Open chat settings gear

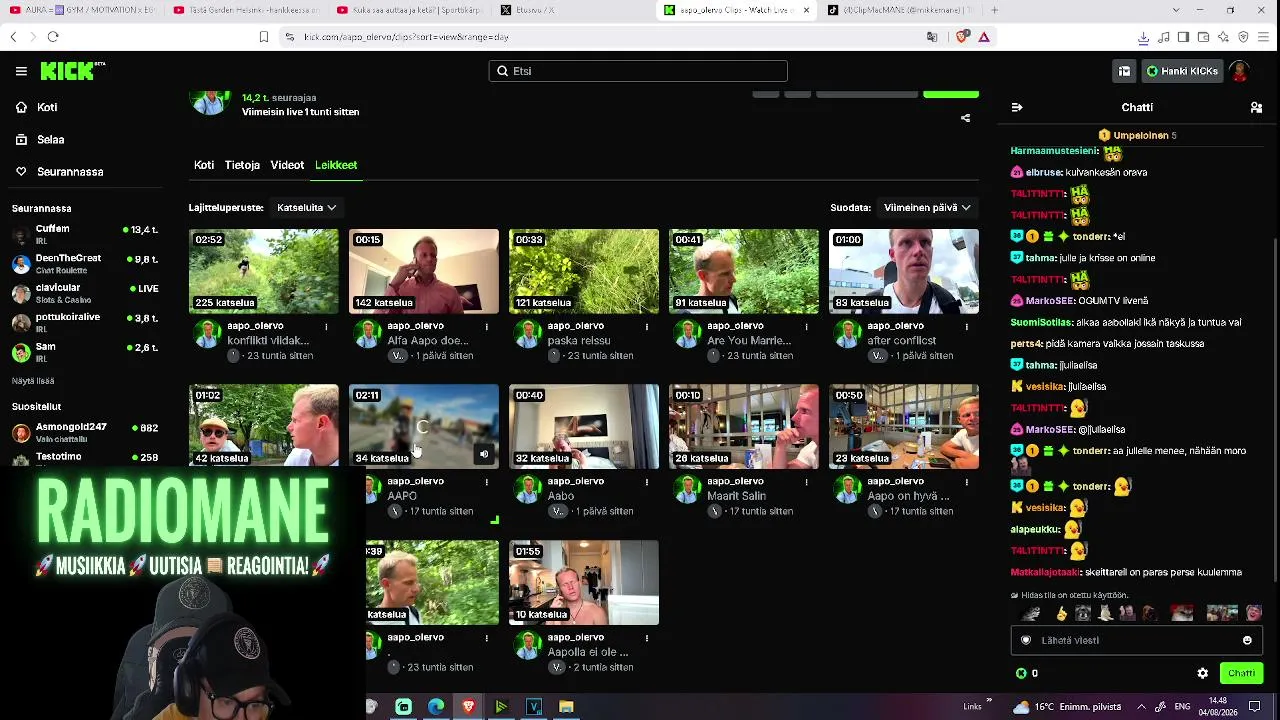(1202, 673)
